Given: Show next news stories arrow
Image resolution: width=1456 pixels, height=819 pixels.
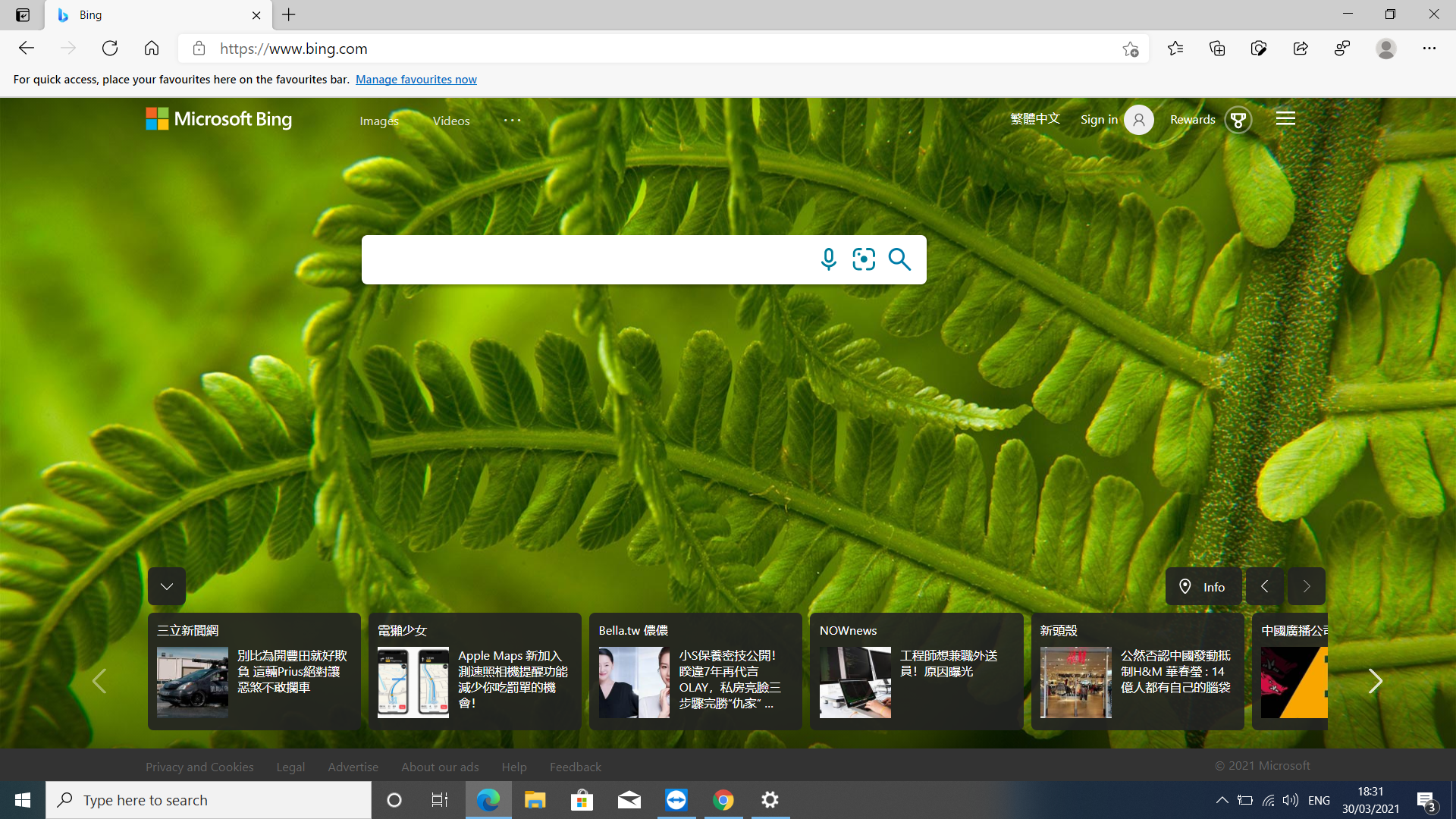Looking at the screenshot, I should (x=1375, y=681).
